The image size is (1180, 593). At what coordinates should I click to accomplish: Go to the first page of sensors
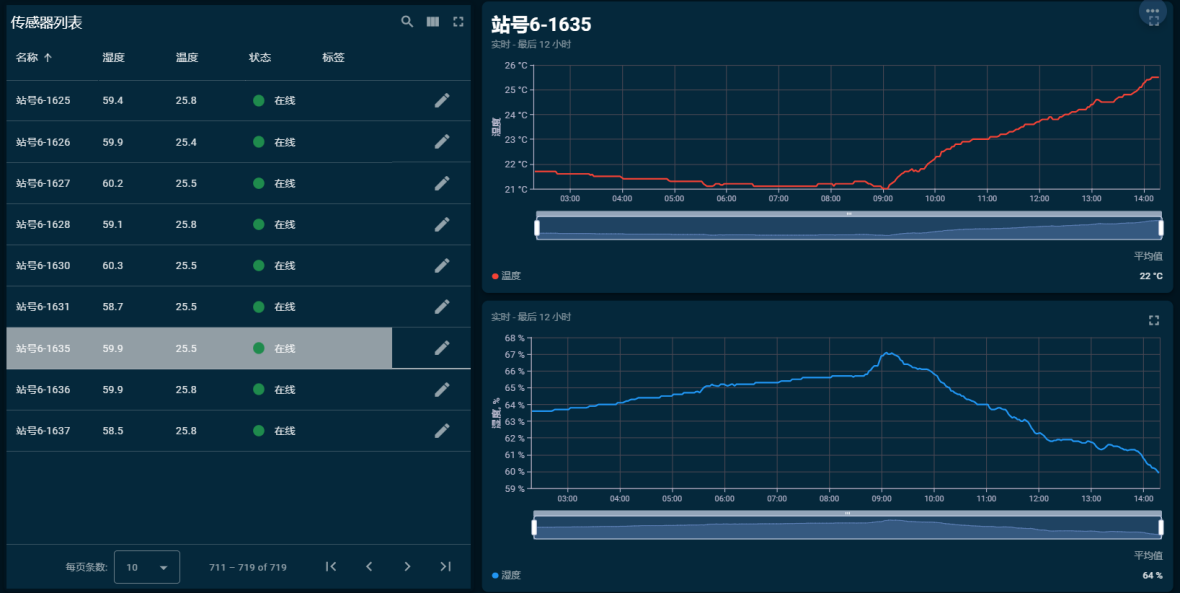pyautogui.click(x=331, y=567)
